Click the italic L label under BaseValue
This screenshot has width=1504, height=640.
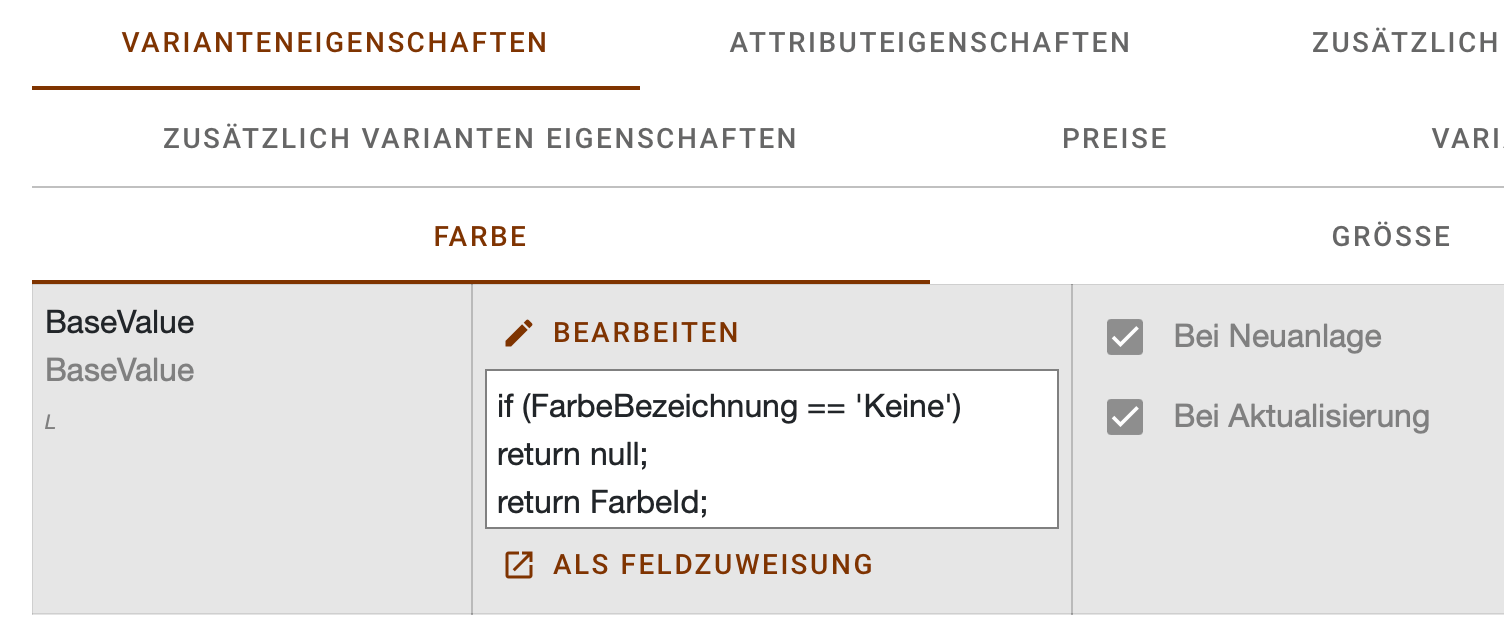(x=50, y=424)
